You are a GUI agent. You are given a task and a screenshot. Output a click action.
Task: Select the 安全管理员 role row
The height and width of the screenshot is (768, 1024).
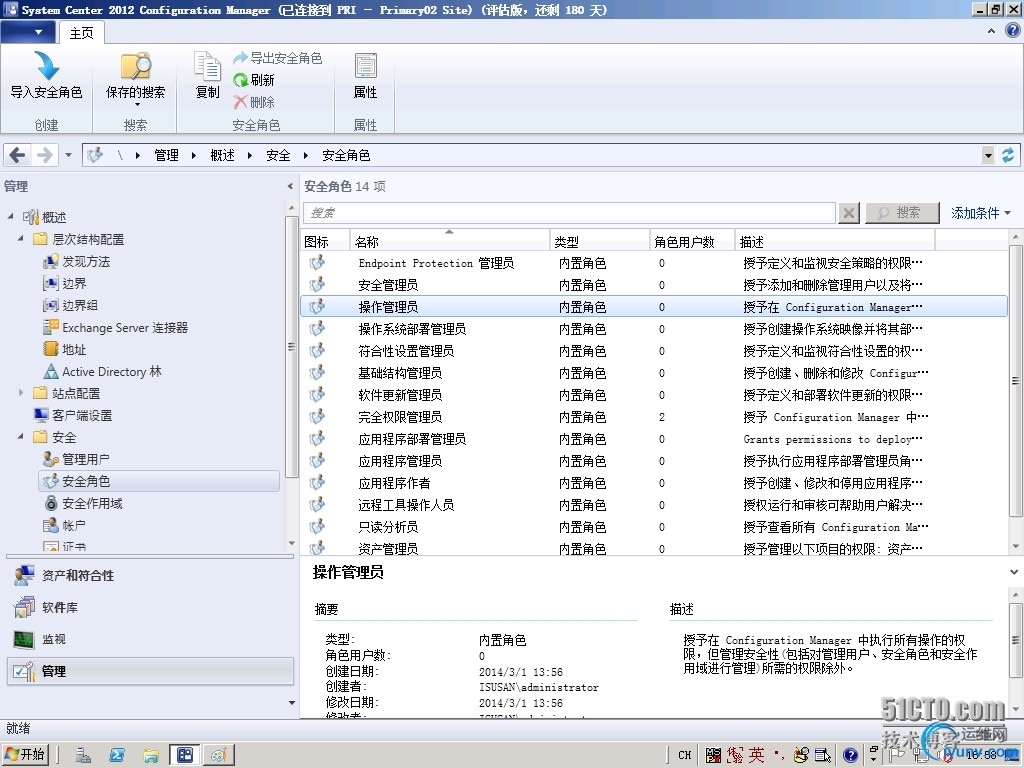(654, 285)
